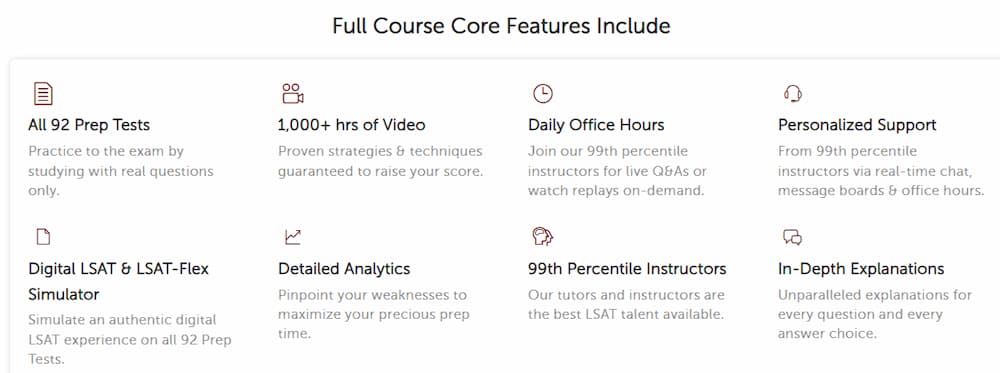Click the clock icon for Daily Office Hours

pyautogui.click(x=543, y=94)
